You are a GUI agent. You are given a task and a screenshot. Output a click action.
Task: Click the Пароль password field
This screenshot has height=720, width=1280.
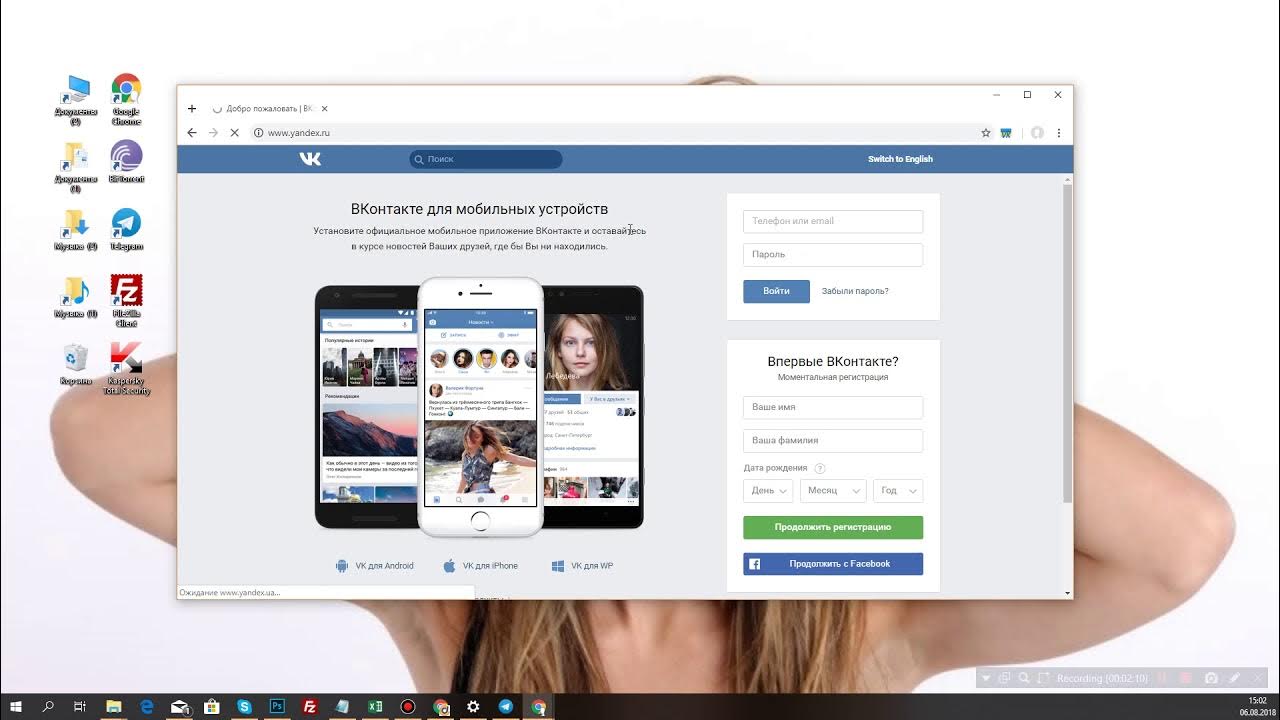(x=833, y=254)
